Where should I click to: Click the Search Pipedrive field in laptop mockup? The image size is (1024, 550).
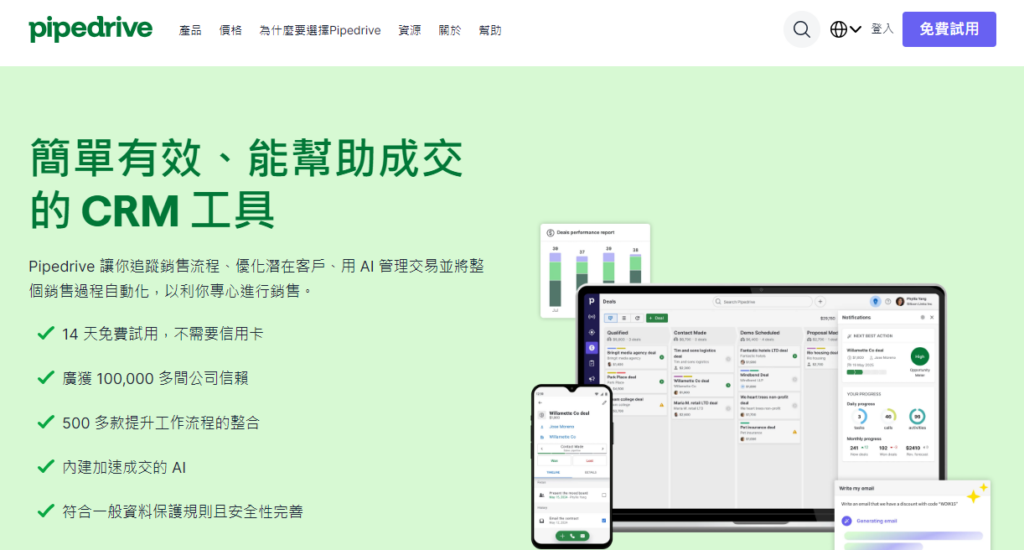coord(762,302)
